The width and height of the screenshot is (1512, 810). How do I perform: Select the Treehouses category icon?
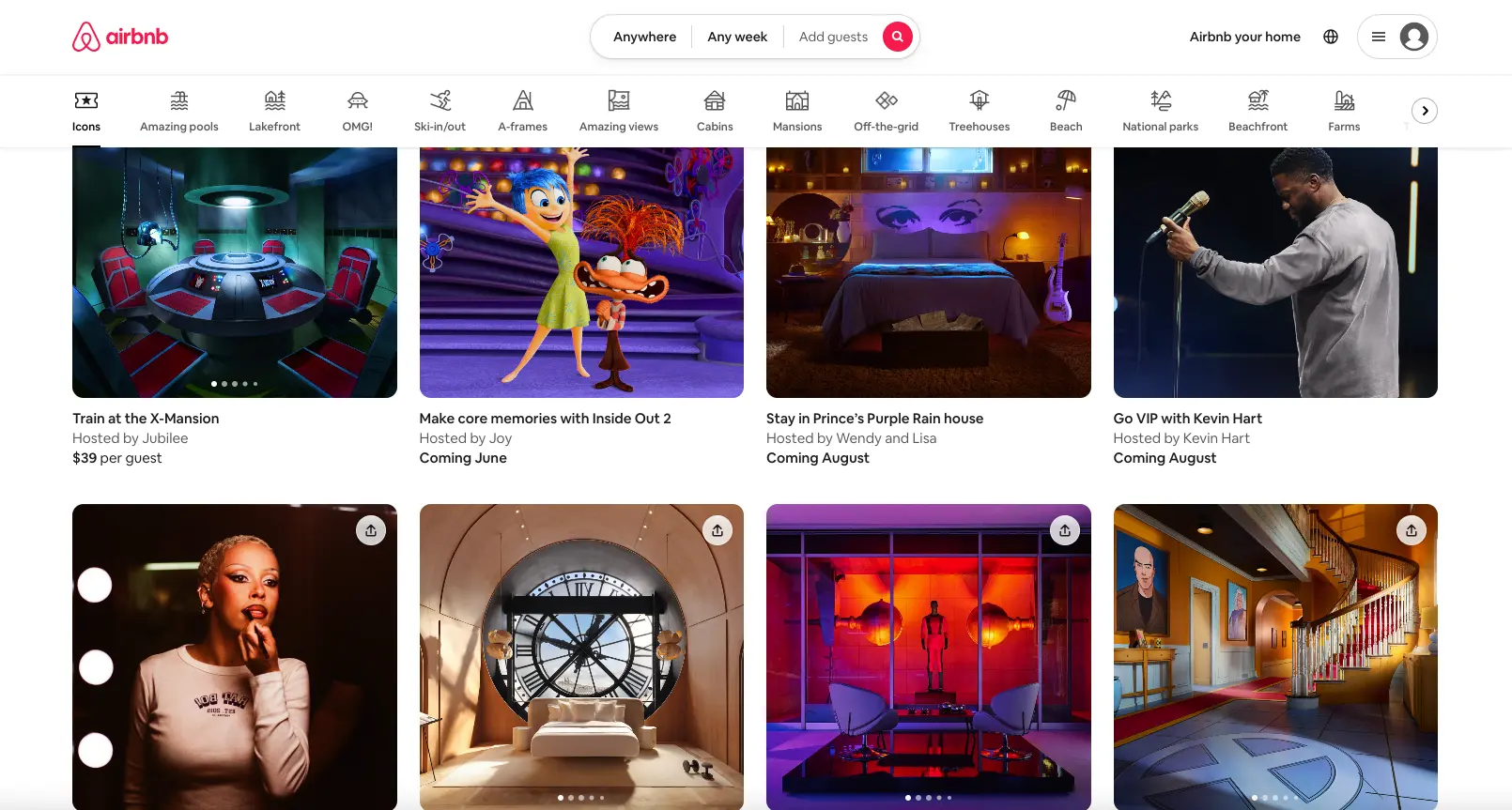tap(979, 100)
